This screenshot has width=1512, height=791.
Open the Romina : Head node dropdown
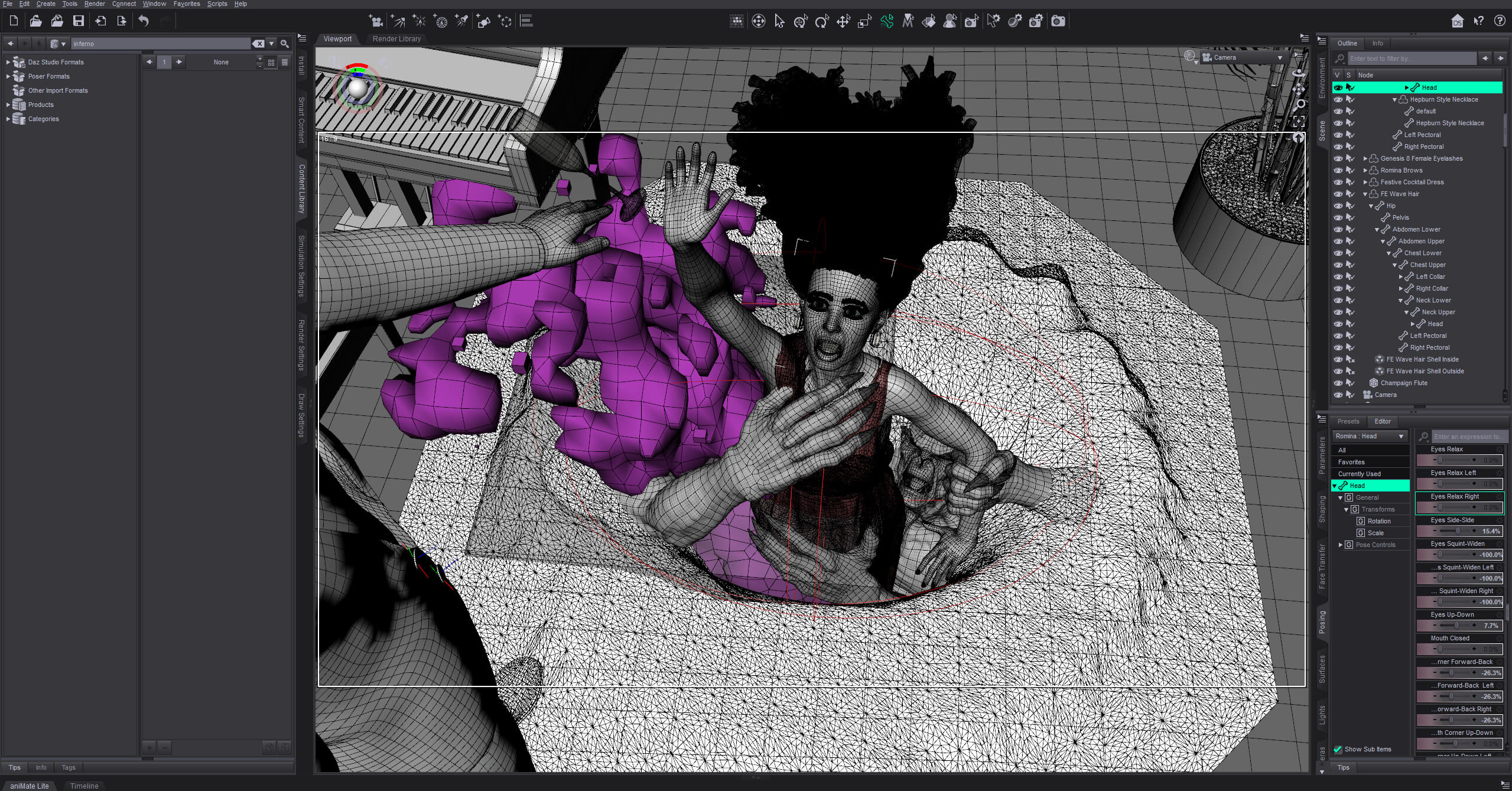tap(1370, 437)
